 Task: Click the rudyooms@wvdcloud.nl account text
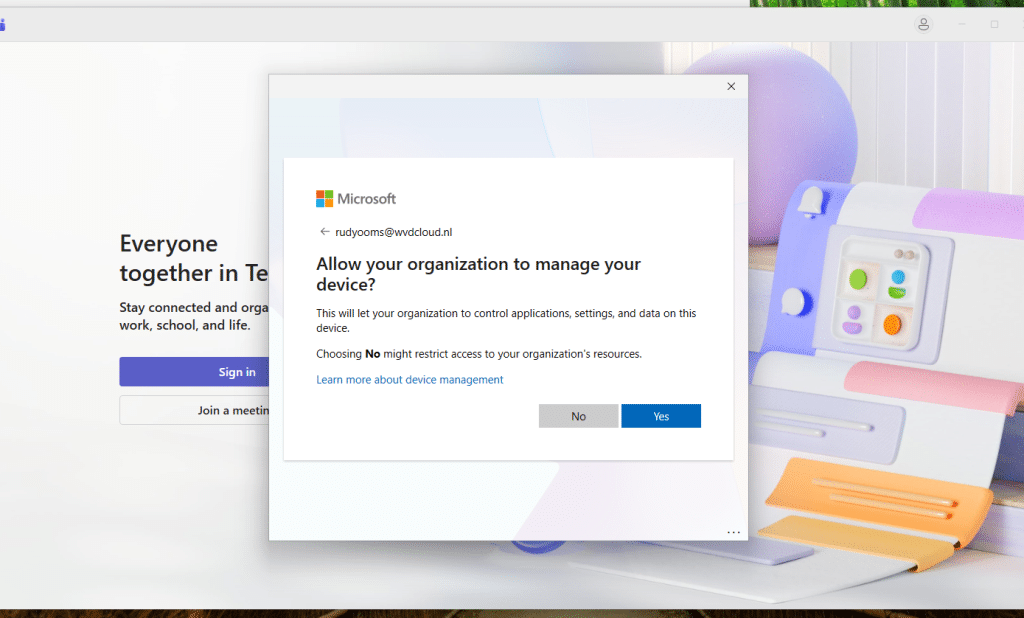[393, 232]
